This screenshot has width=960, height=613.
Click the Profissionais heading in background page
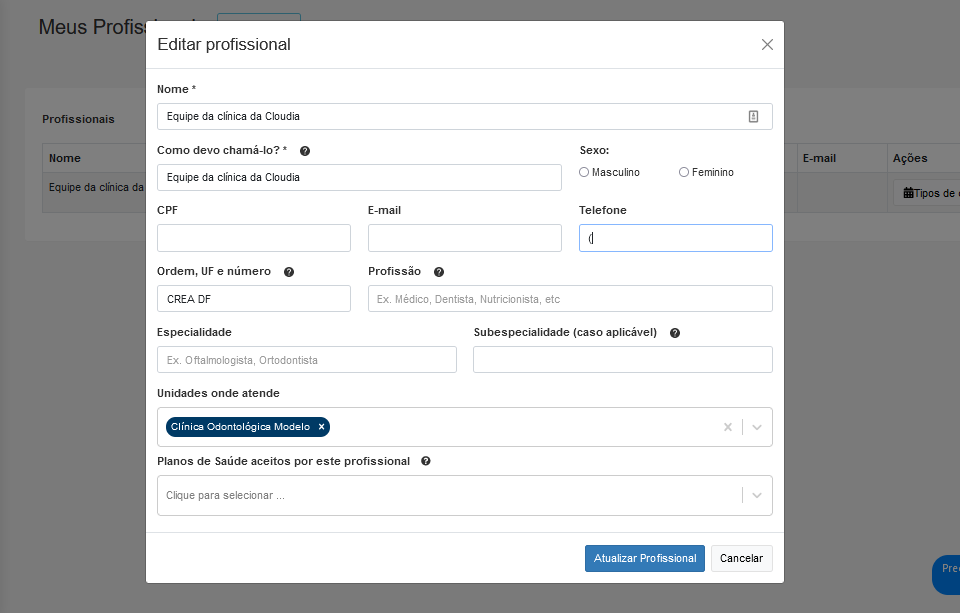[78, 119]
